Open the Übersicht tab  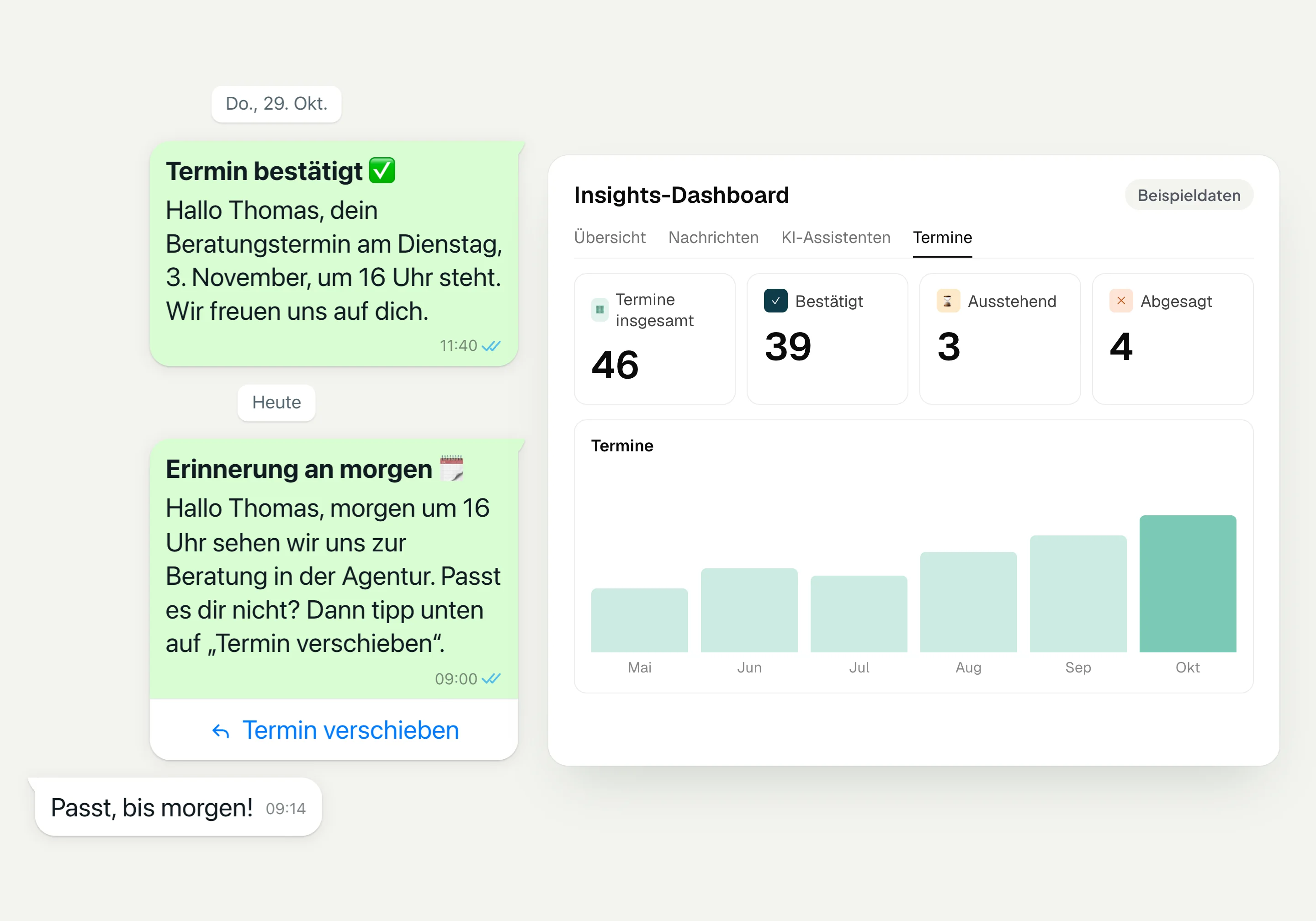(609, 237)
